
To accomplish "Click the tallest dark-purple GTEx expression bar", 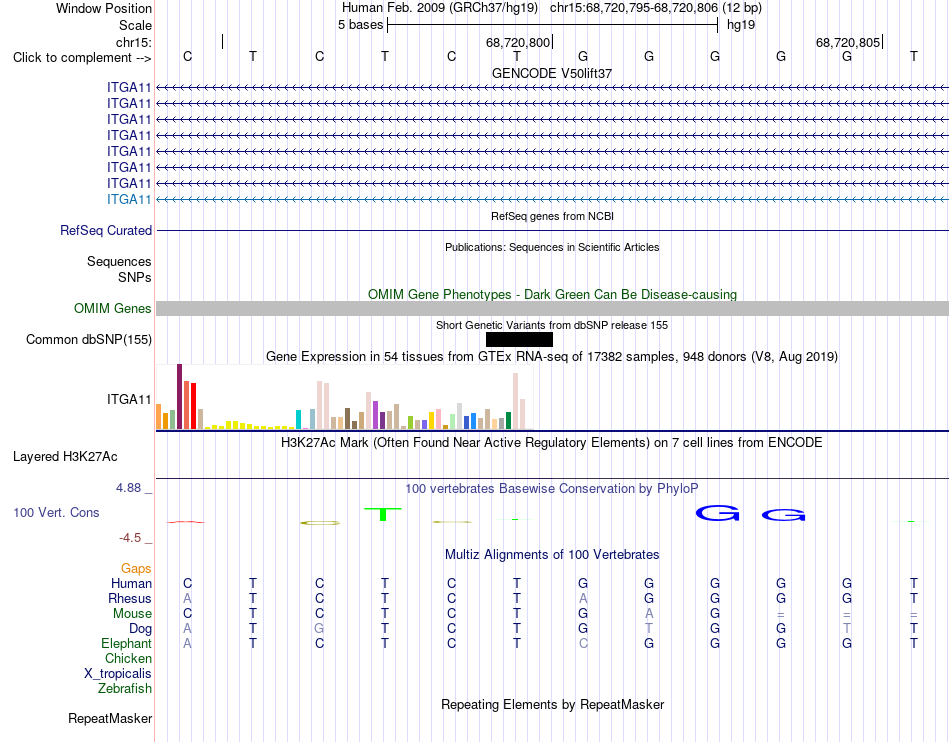I will [179, 397].
